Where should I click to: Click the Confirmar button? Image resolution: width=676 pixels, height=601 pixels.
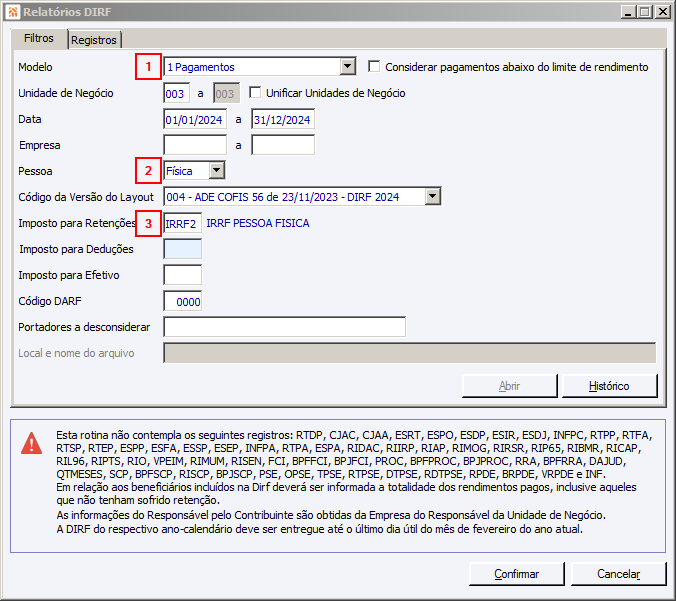516,574
